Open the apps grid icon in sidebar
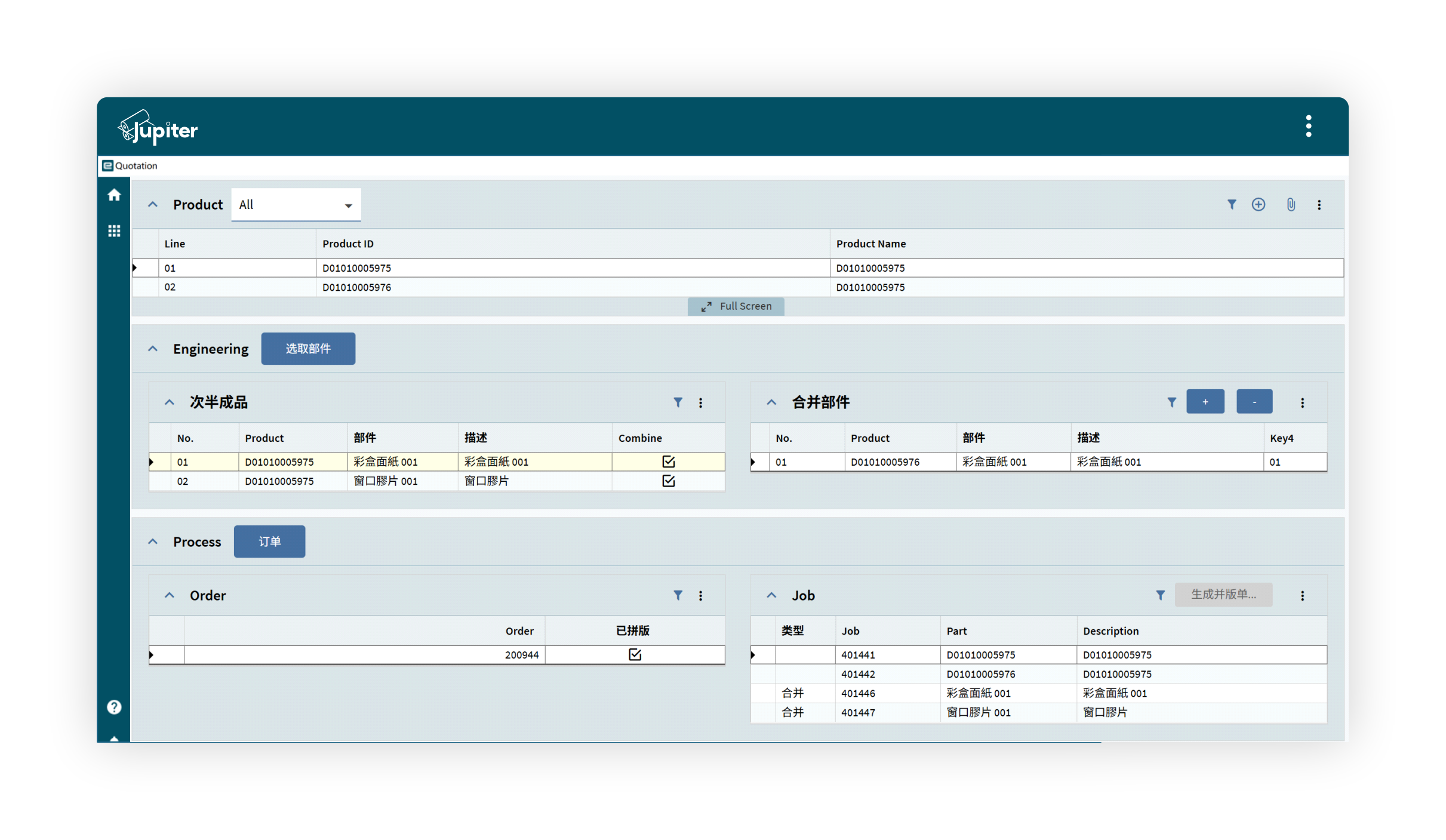Viewport: 1446px width, 840px height. coord(114,231)
